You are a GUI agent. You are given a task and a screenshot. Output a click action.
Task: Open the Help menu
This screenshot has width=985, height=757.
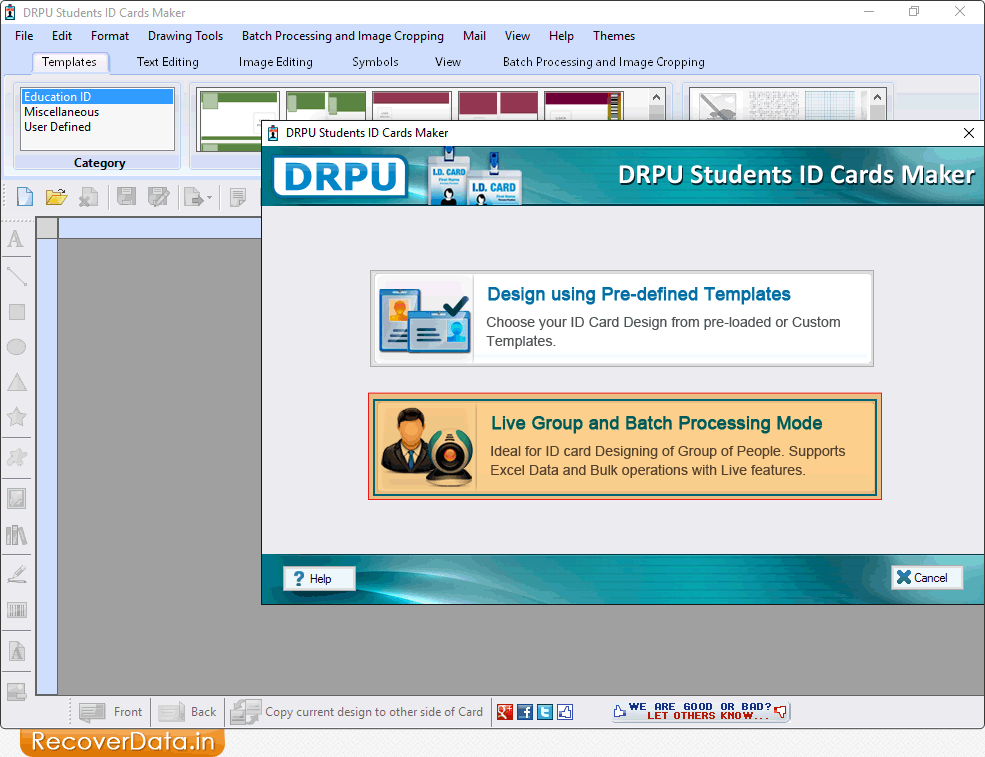(x=561, y=36)
